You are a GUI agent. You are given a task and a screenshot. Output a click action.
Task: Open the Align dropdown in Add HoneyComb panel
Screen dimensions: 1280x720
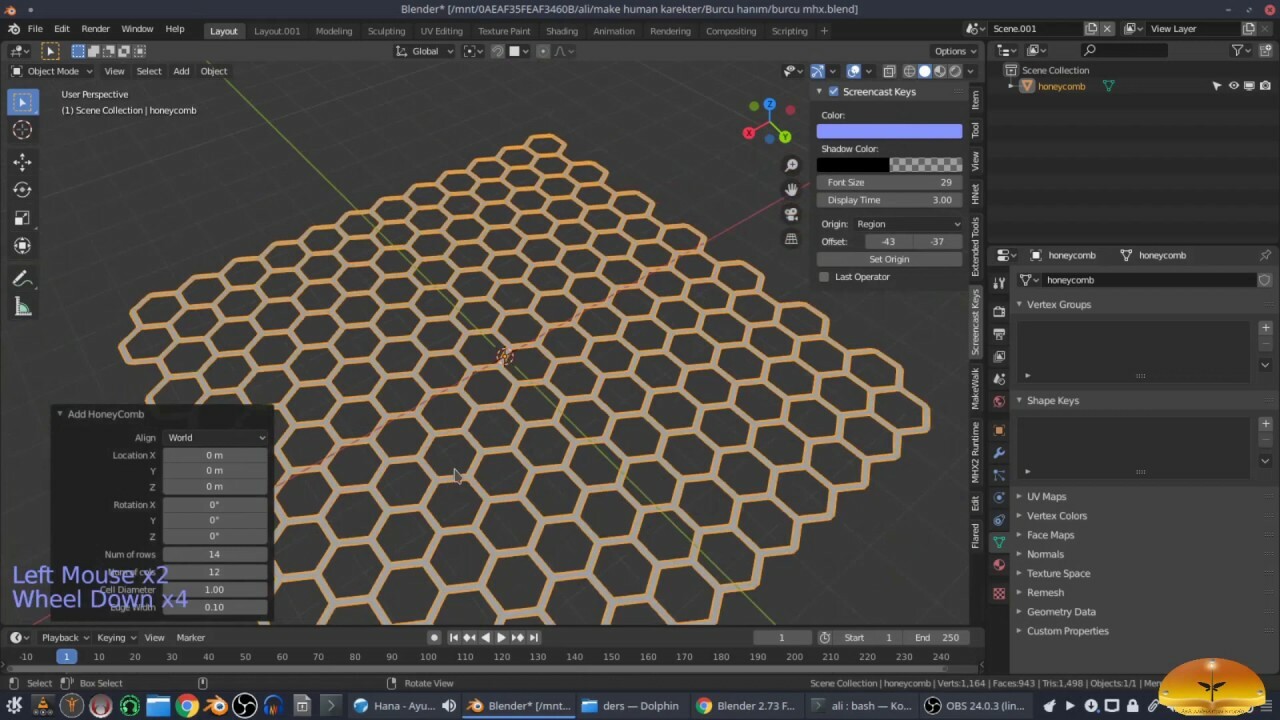(215, 437)
